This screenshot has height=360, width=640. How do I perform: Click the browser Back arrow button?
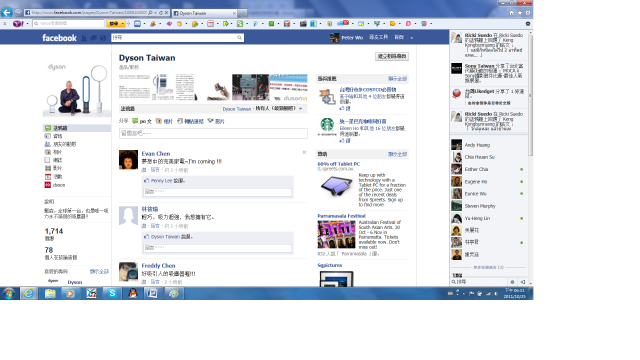7,13
